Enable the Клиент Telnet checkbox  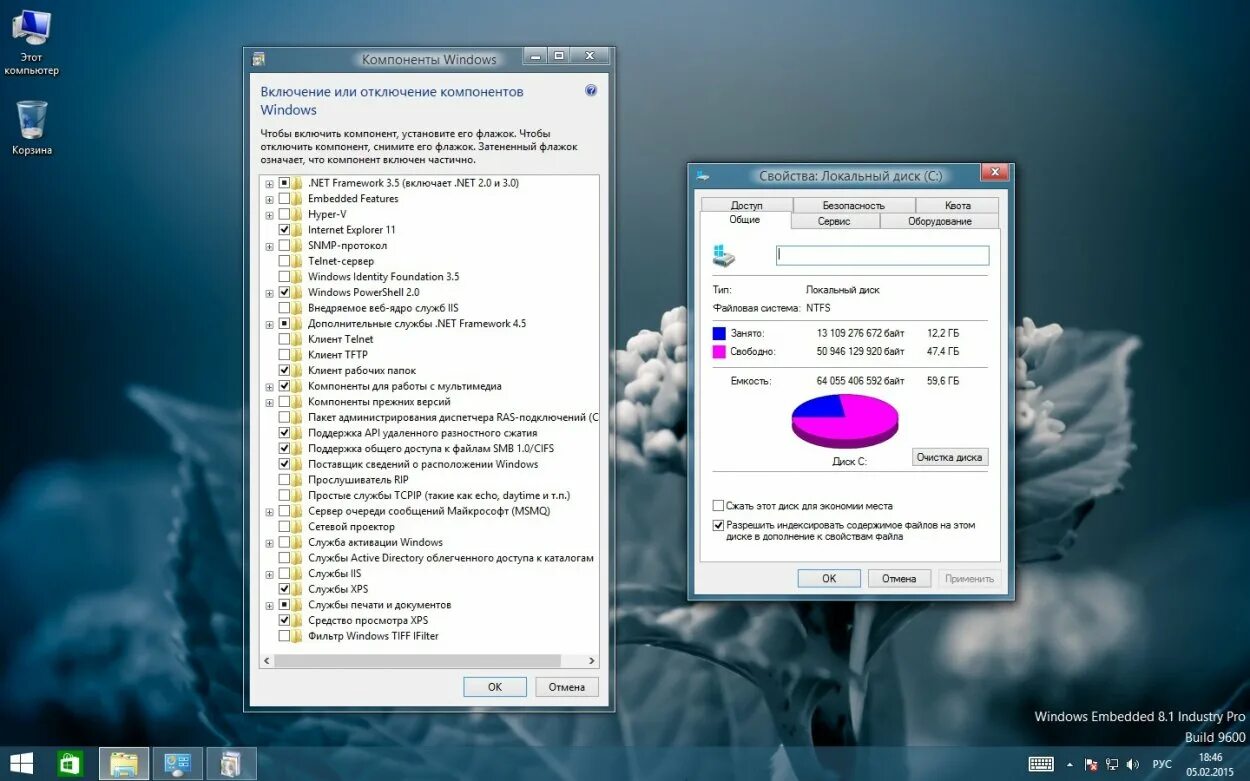(284, 339)
